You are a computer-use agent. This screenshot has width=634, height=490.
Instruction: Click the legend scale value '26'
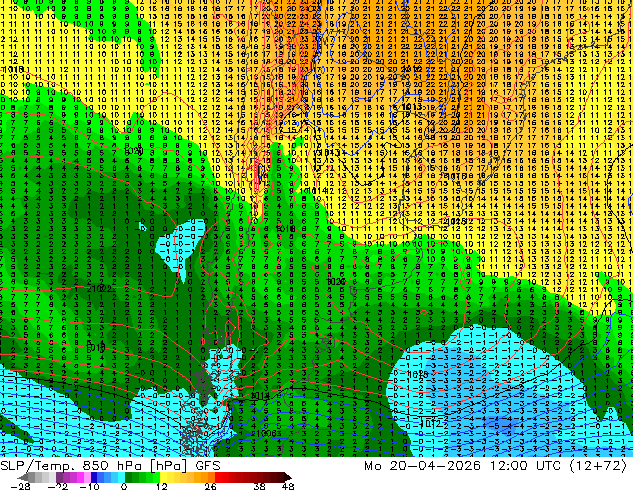coord(210,486)
